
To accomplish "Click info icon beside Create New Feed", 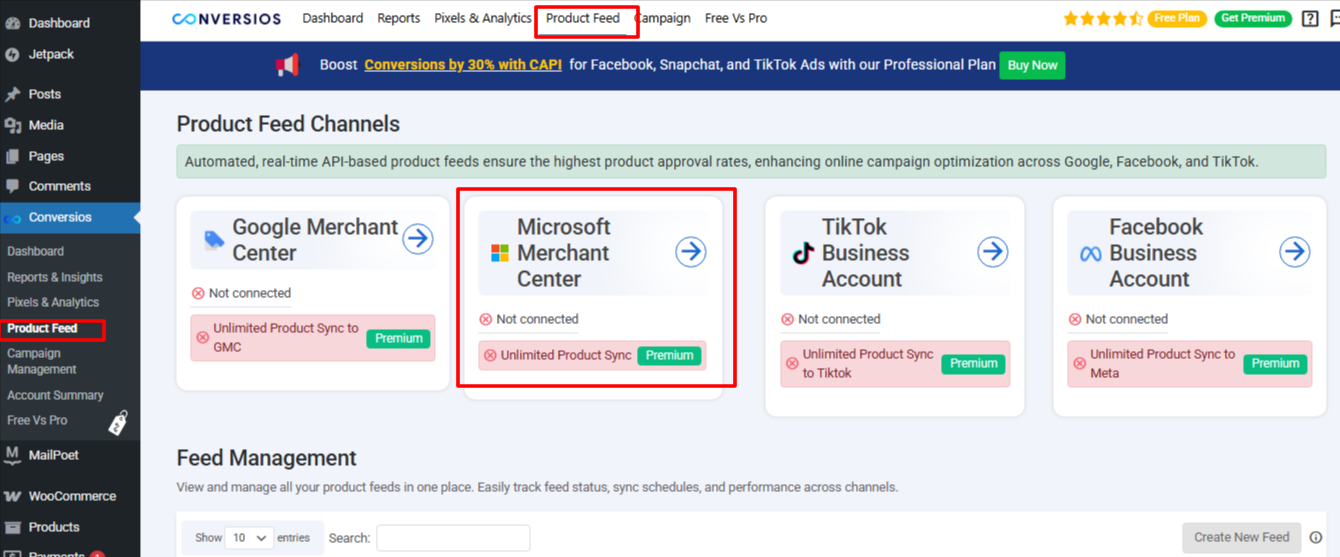I will 1316,537.
